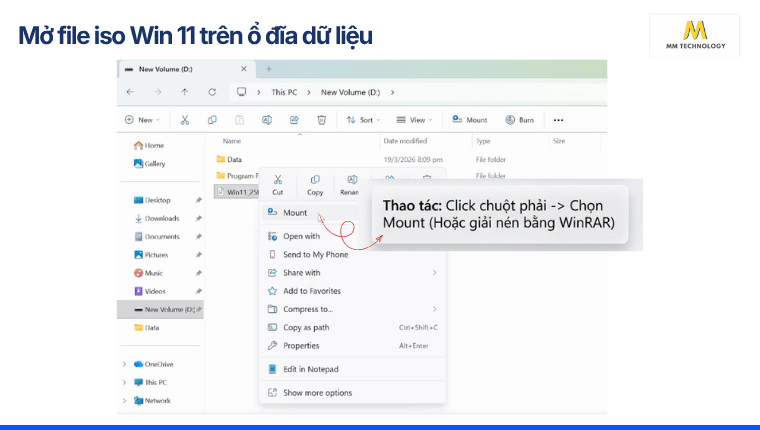Click Mount button in the toolbar
The image size is (760, 430).
click(x=470, y=120)
